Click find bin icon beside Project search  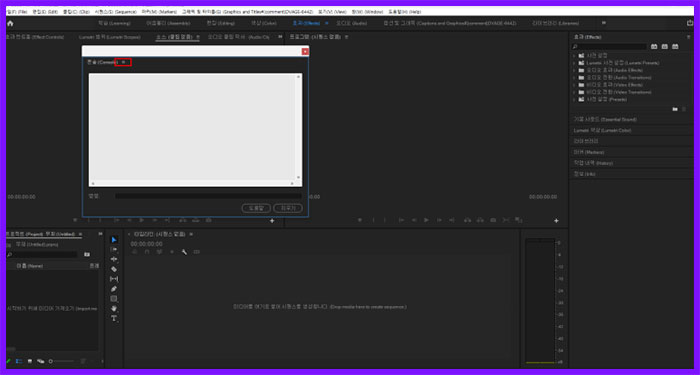point(87,254)
